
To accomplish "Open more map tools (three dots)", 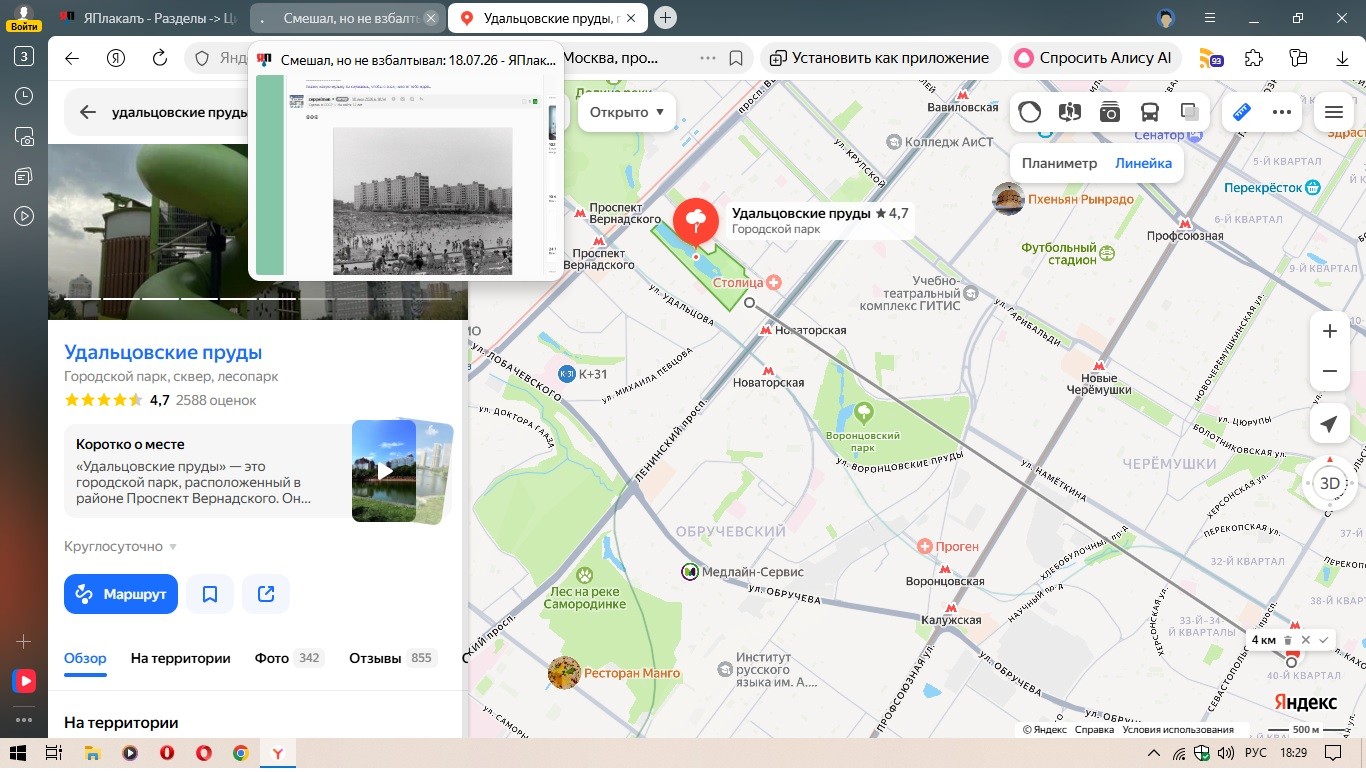I will (x=1282, y=112).
